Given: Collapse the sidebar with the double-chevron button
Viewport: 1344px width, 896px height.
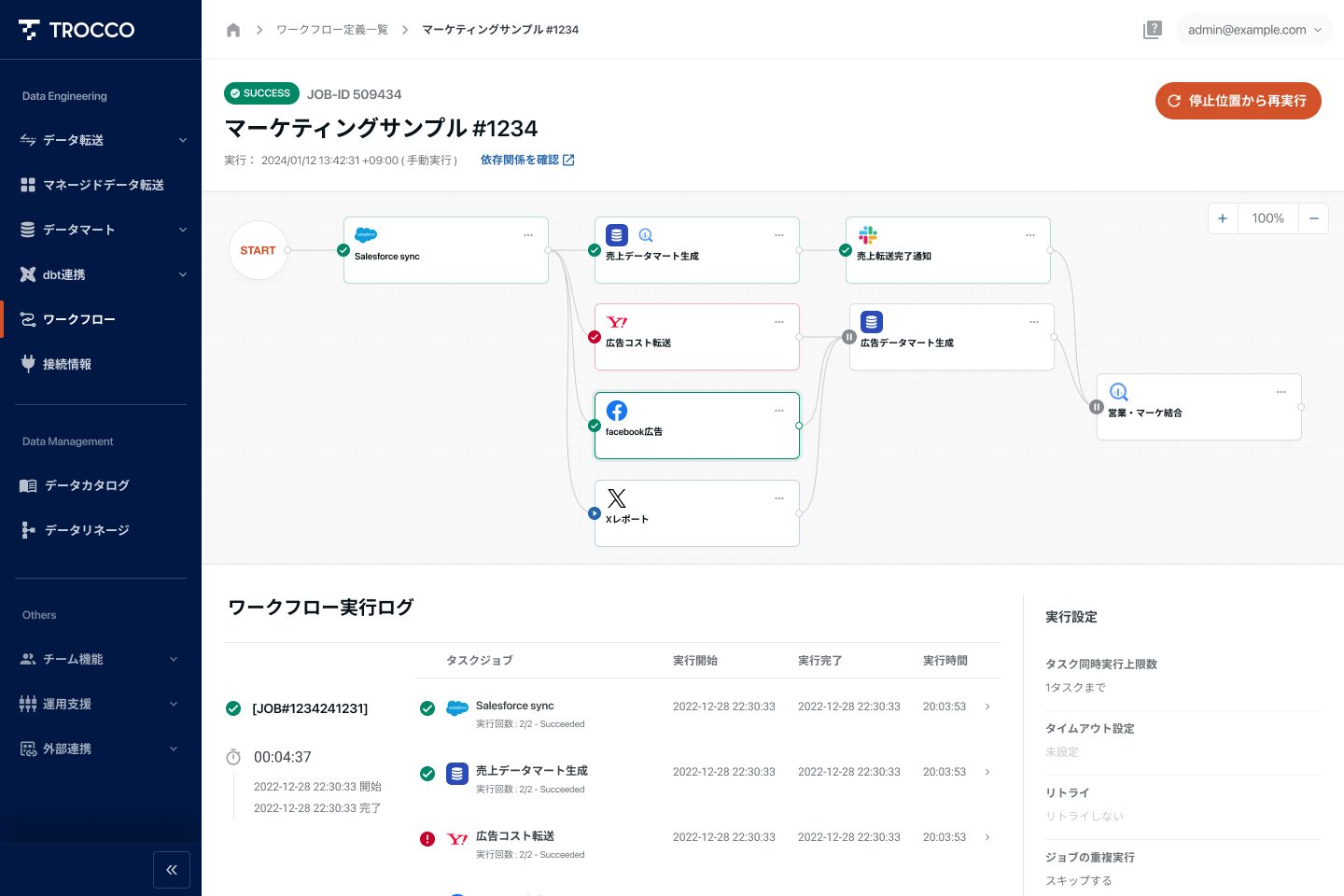Looking at the screenshot, I should [172, 869].
